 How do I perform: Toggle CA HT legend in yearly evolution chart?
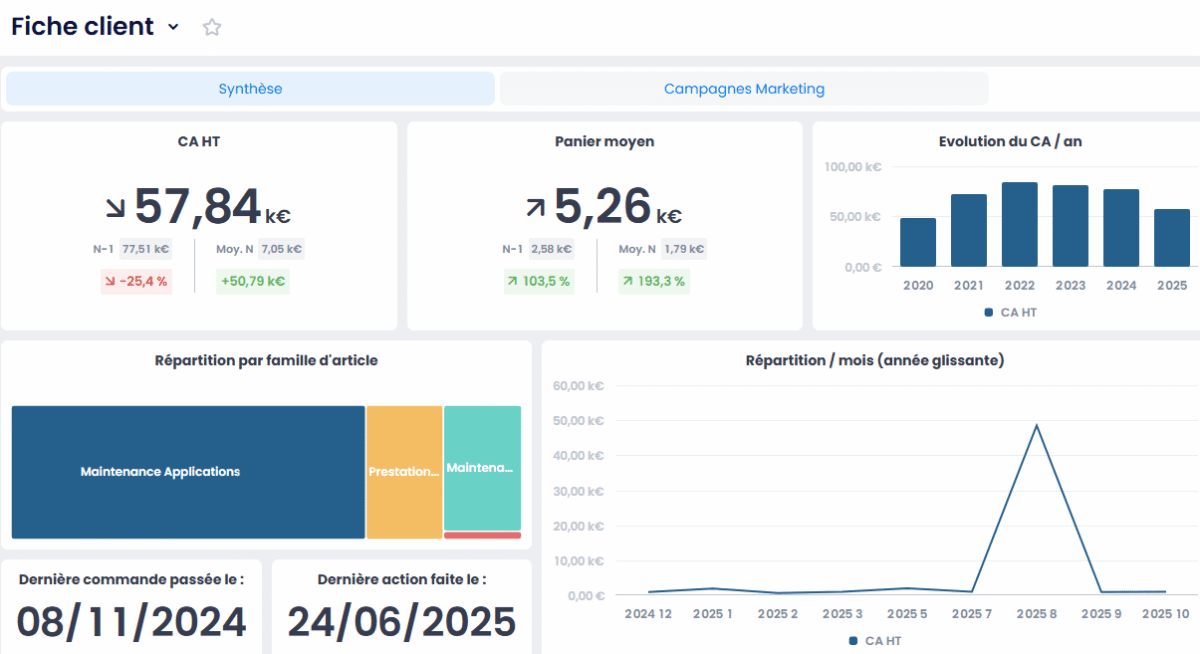tap(1010, 312)
